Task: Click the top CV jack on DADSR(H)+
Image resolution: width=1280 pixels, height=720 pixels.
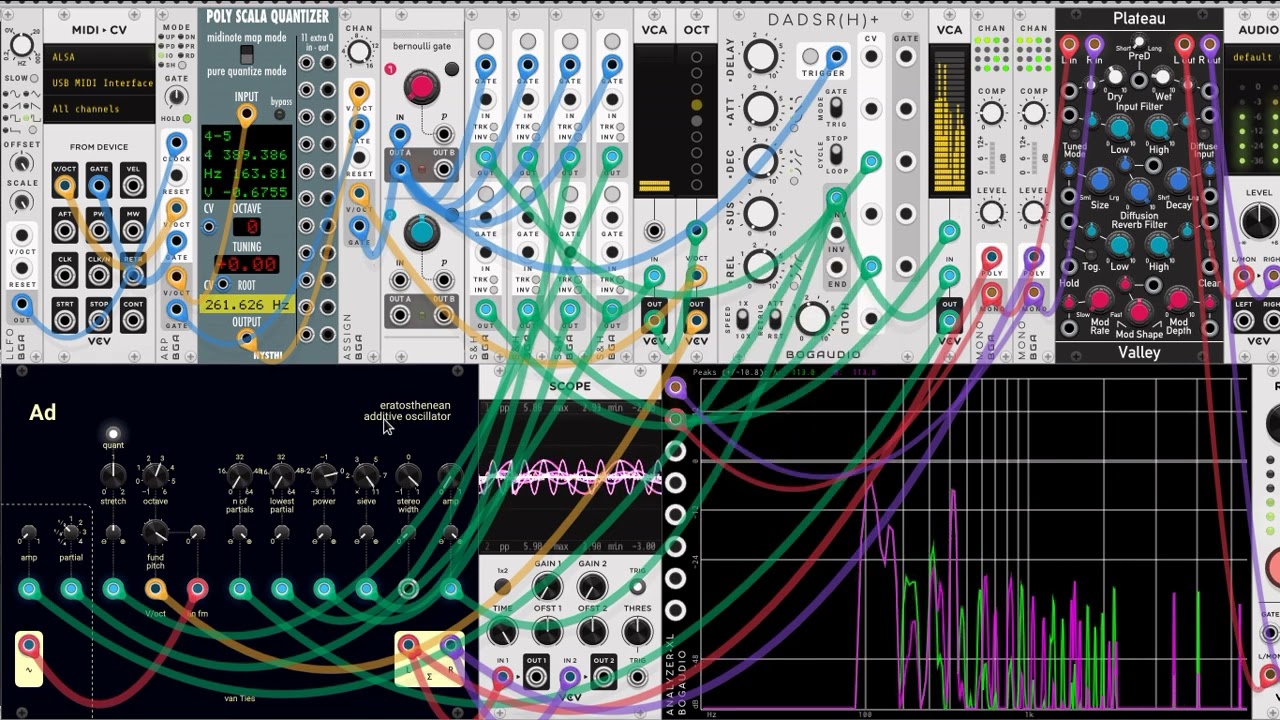Action: tap(871, 57)
